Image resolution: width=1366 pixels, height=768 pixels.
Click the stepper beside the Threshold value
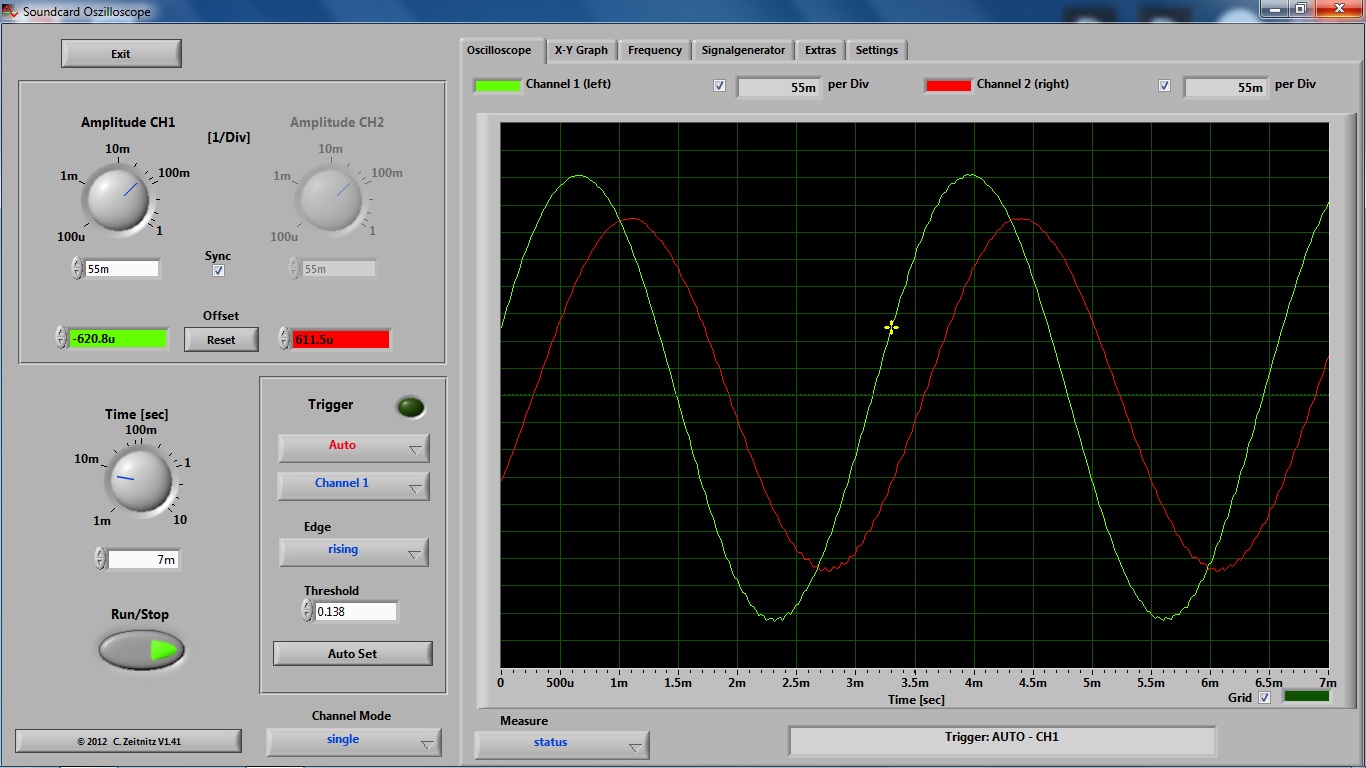(307, 611)
